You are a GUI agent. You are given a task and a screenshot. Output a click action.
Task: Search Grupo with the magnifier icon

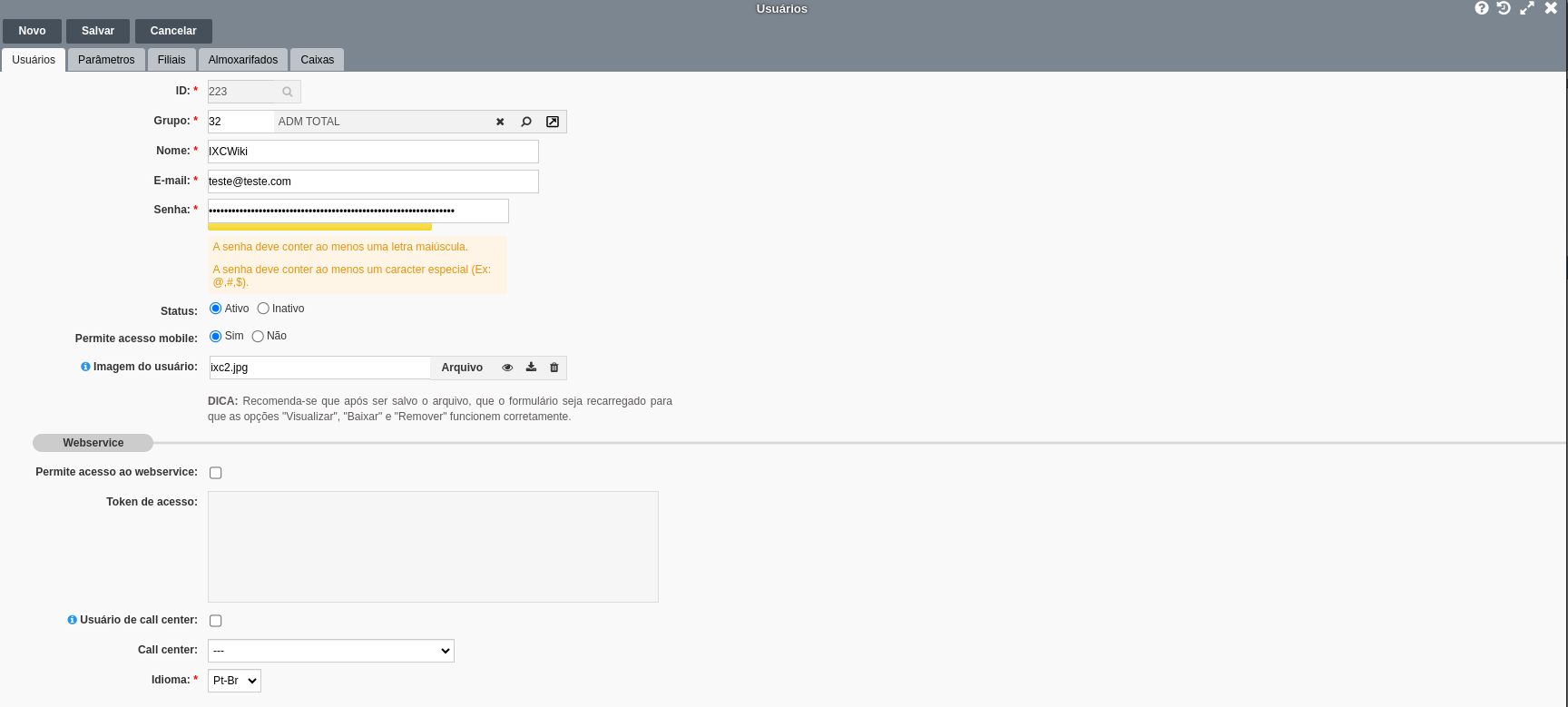(x=526, y=122)
